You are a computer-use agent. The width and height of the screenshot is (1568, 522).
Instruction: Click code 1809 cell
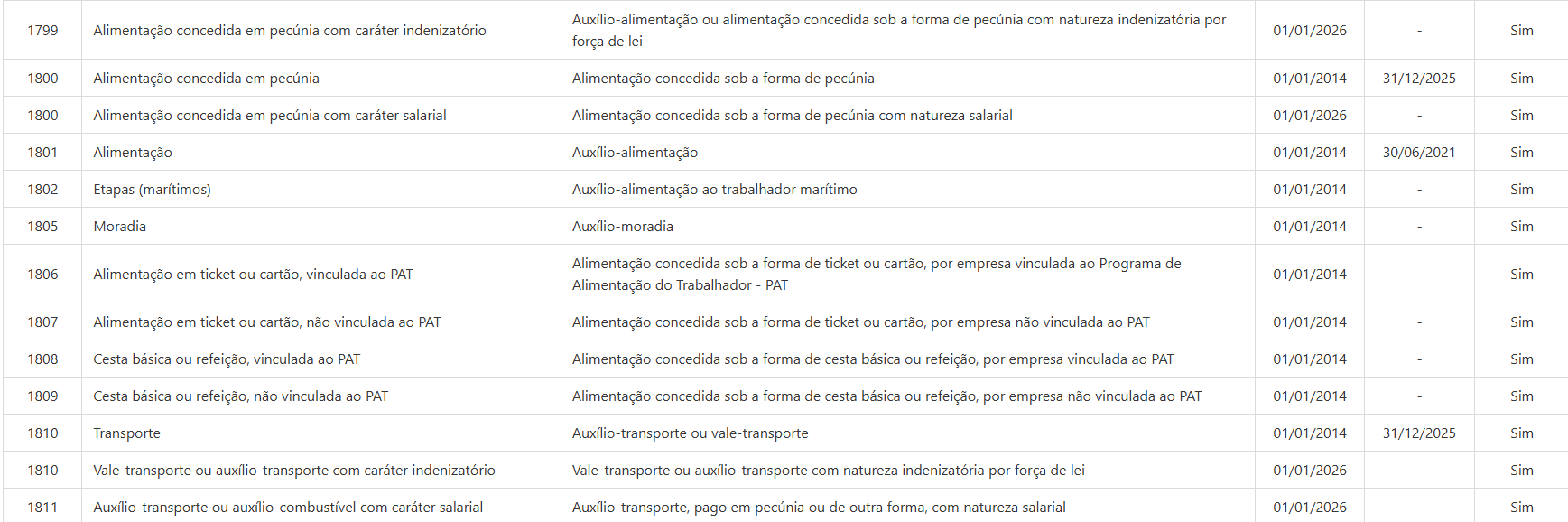42,396
